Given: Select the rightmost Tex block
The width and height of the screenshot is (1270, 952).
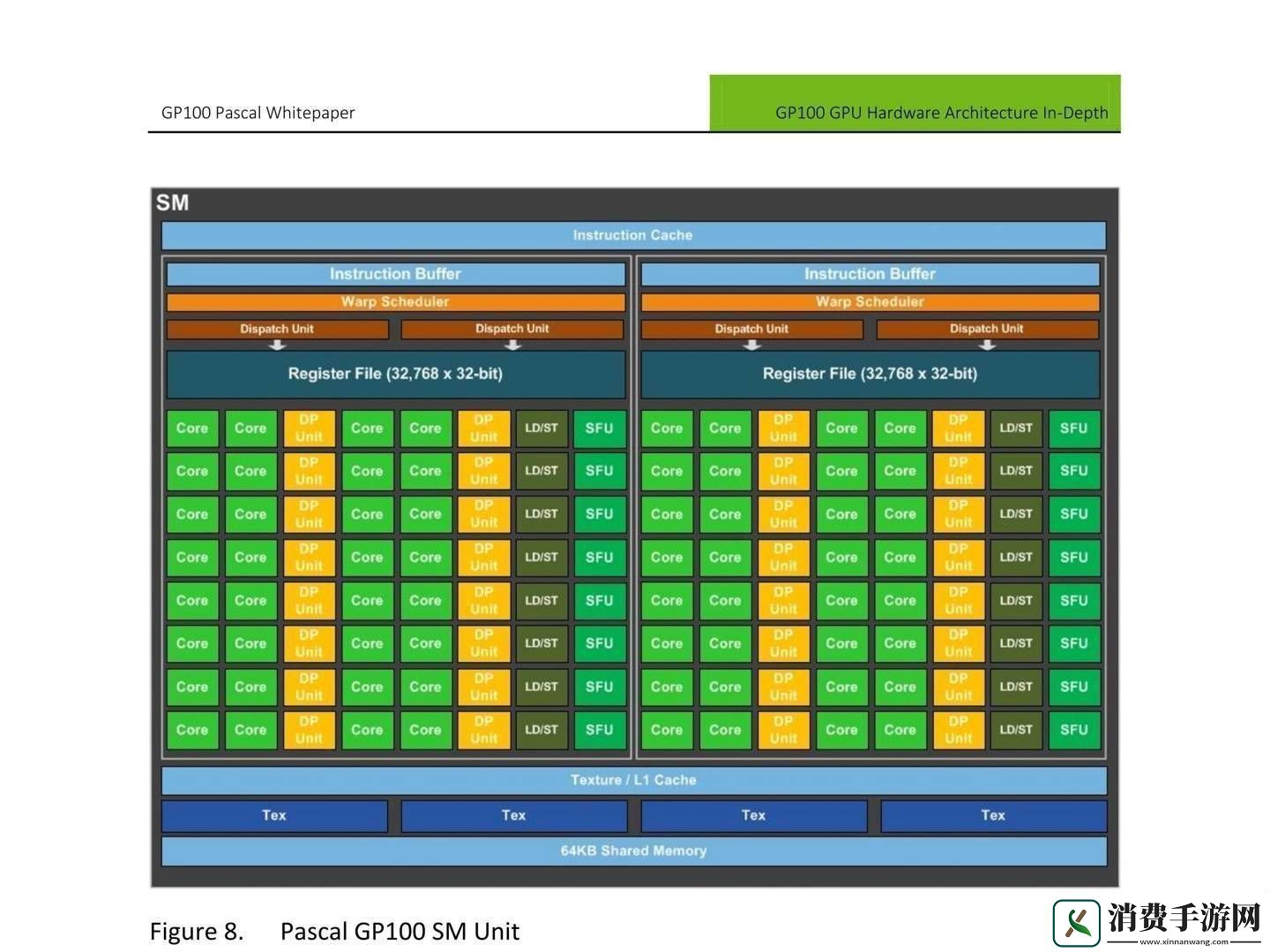Looking at the screenshot, I should click(x=993, y=815).
